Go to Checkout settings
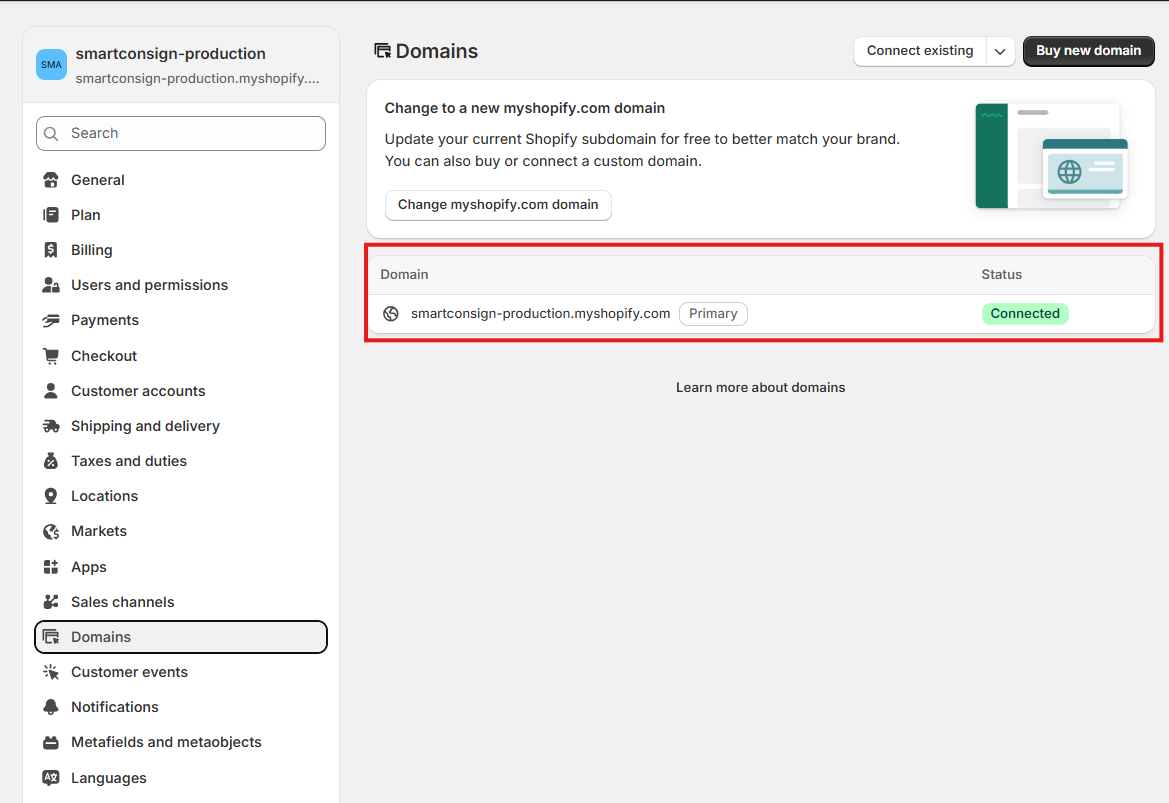The image size is (1169, 803). click(x=180, y=356)
